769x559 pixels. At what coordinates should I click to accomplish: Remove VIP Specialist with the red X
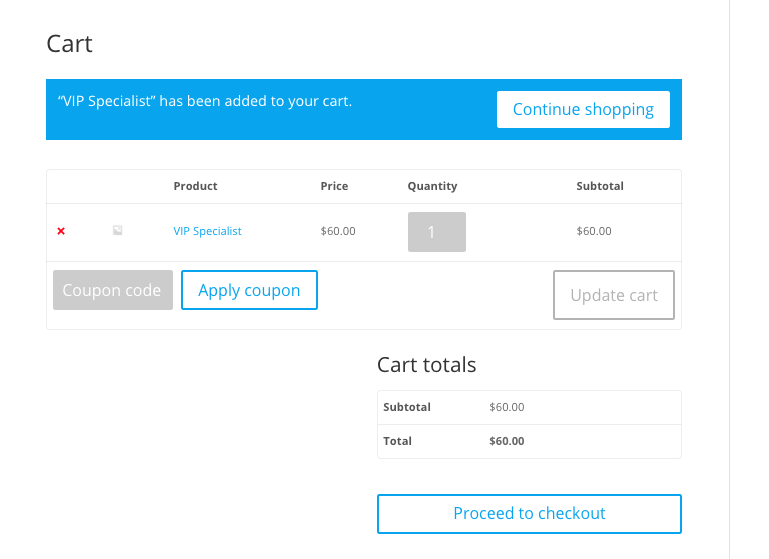(61, 231)
